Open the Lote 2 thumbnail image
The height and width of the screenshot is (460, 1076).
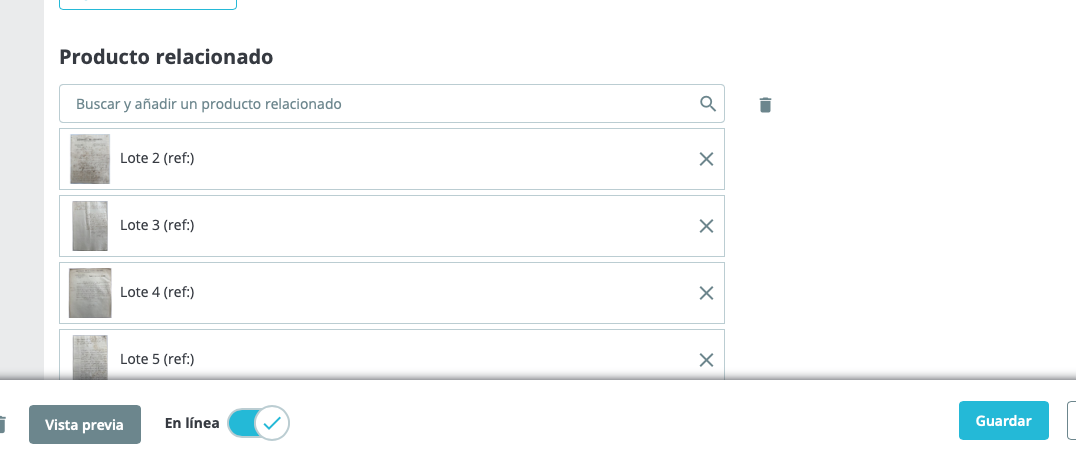(x=90, y=159)
